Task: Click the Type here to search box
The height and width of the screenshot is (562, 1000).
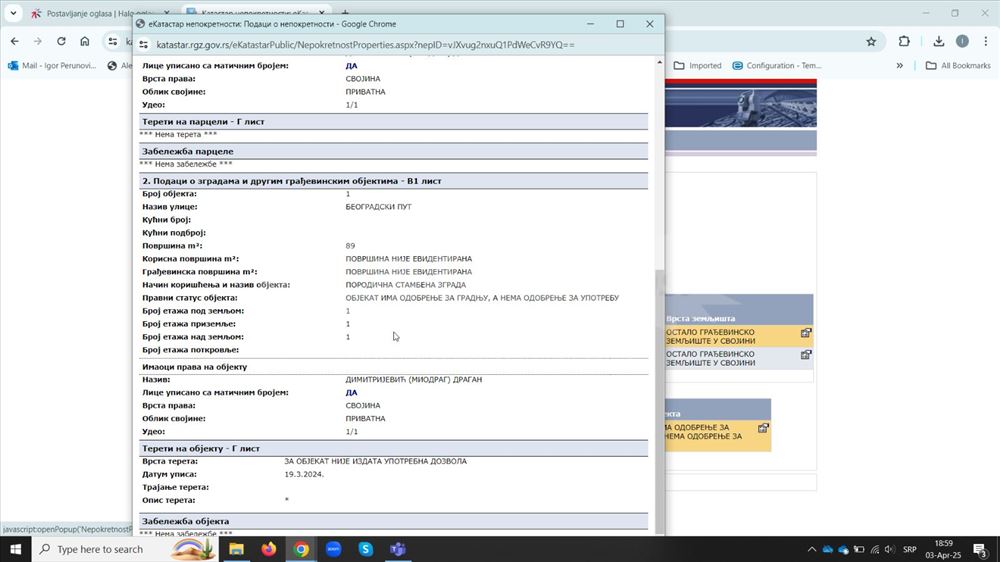Action: (x=124, y=549)
